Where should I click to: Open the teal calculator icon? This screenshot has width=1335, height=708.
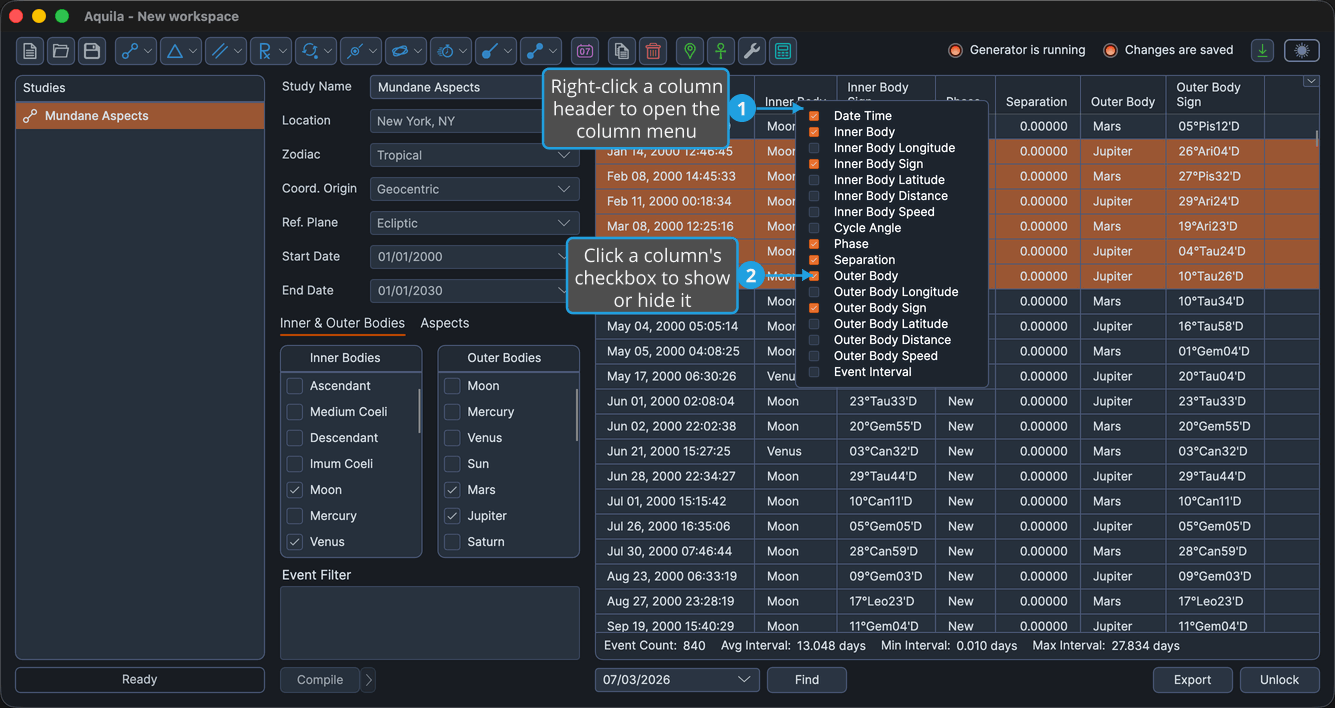click(782, 50)
